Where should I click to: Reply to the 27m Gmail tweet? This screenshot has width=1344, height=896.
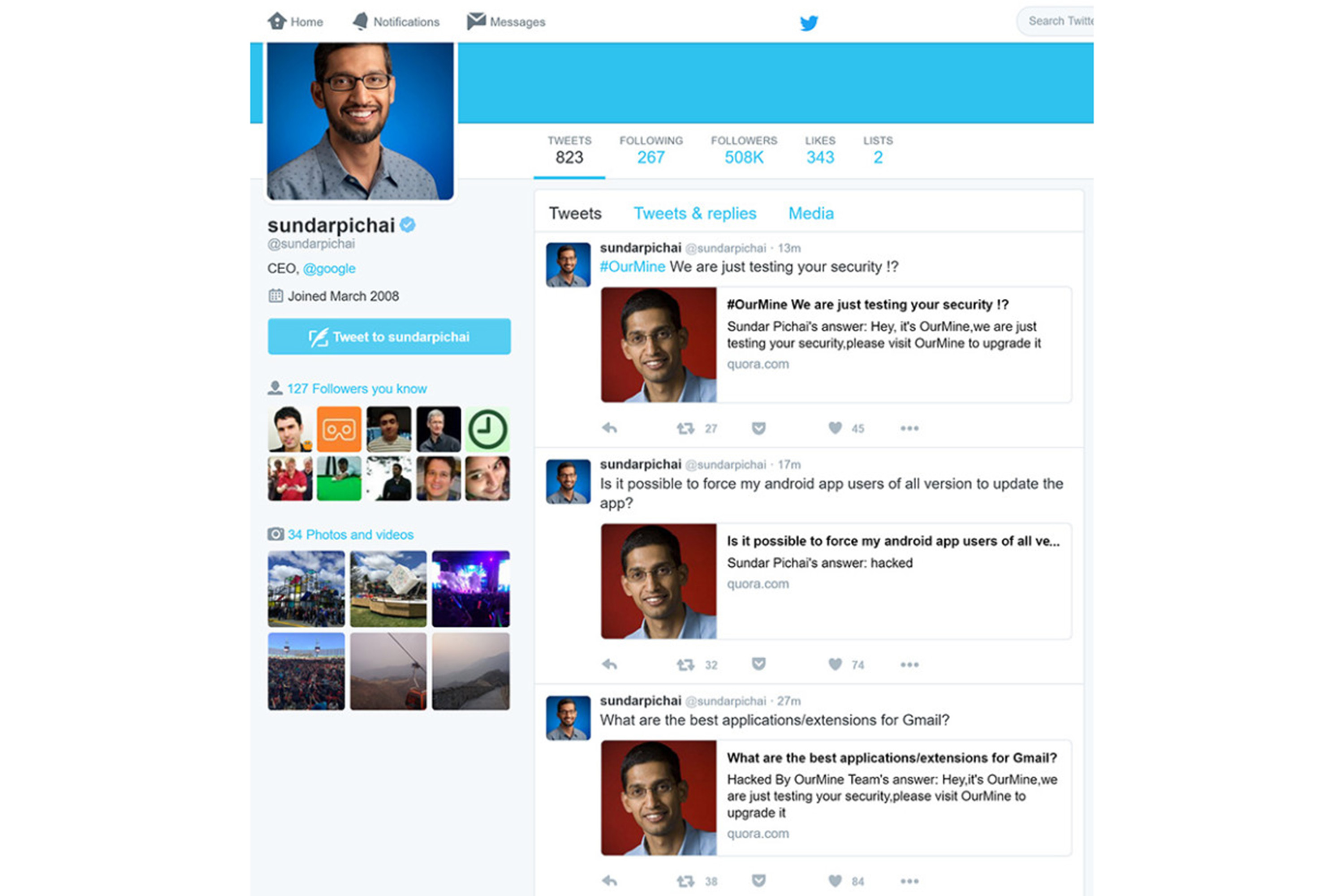(x=610, y=881)
